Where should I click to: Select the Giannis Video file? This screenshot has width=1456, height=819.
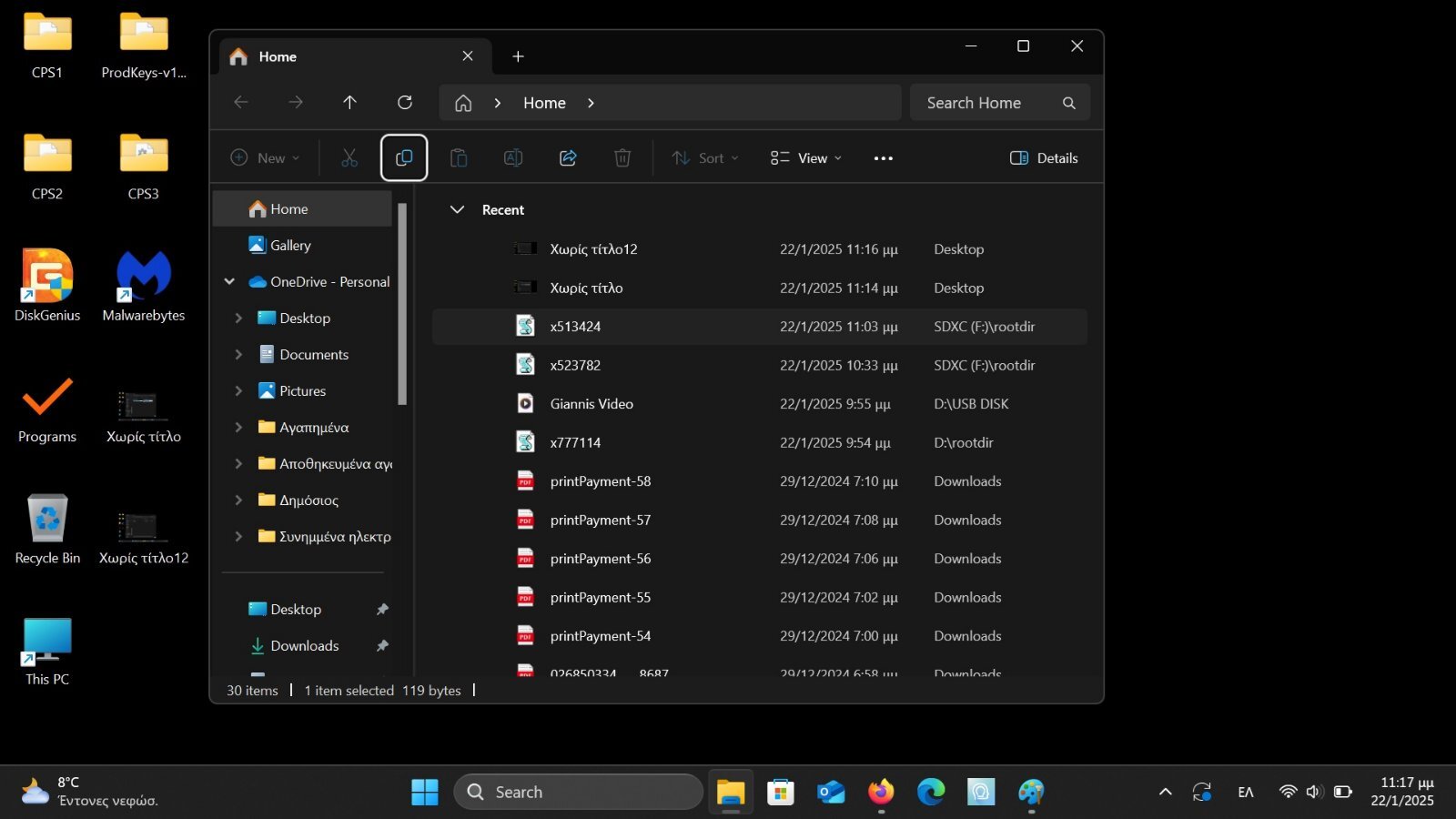(x=591, y=404)
